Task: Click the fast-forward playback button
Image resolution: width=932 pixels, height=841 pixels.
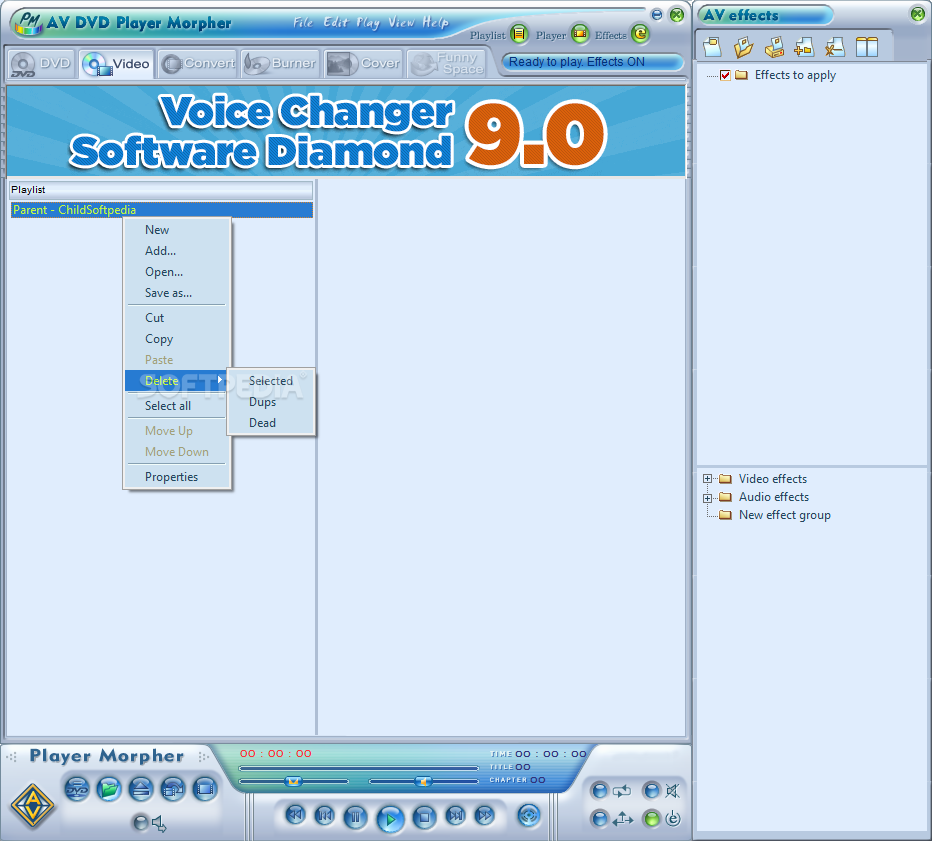Action: (485, 814)
